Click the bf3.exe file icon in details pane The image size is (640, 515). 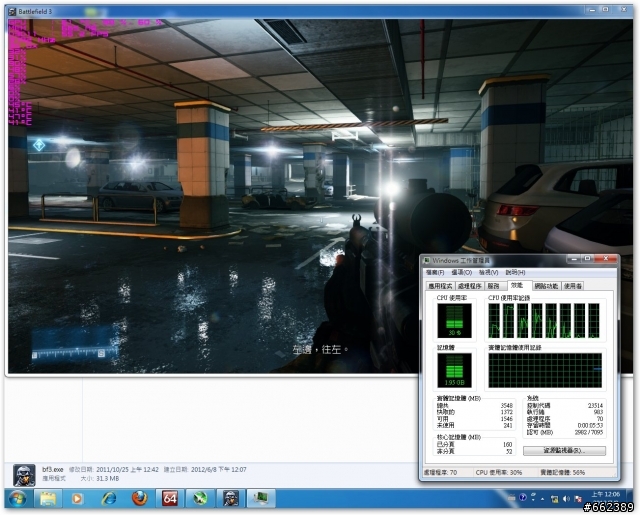click(x=24, y=475)
